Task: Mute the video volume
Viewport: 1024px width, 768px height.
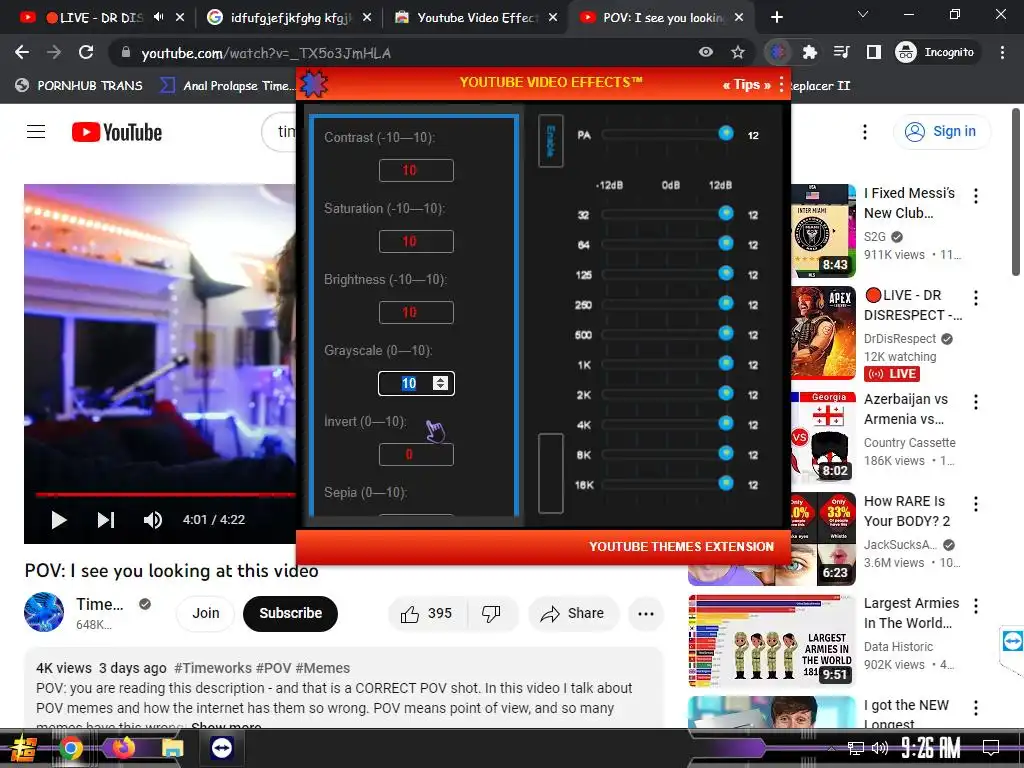Action: click(153, 520)
